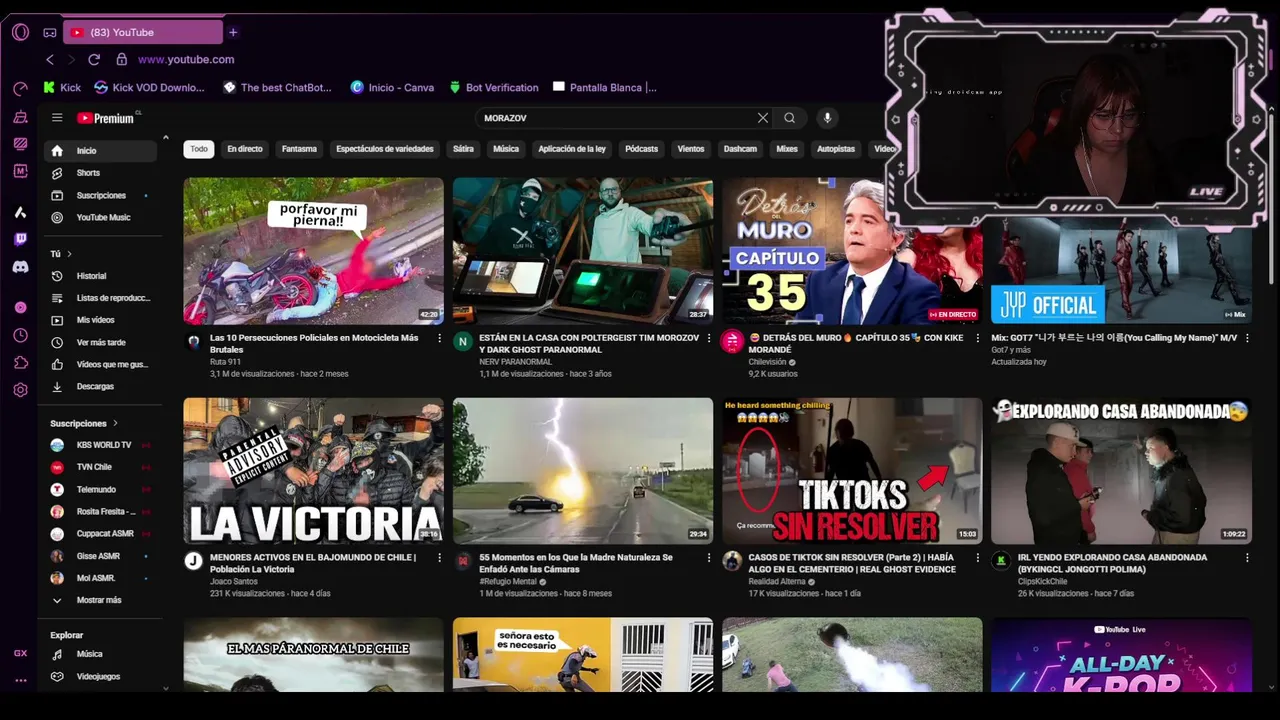Screen dimensions: 1280x720
Task: Open the Opera menu logo button
Action: coord(20,32)
